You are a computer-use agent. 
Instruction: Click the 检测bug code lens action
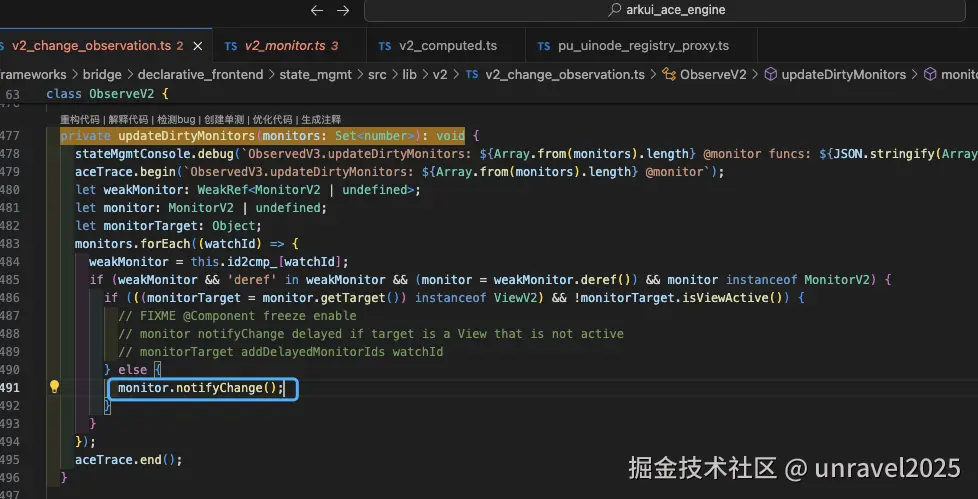[x=176, y=120]
